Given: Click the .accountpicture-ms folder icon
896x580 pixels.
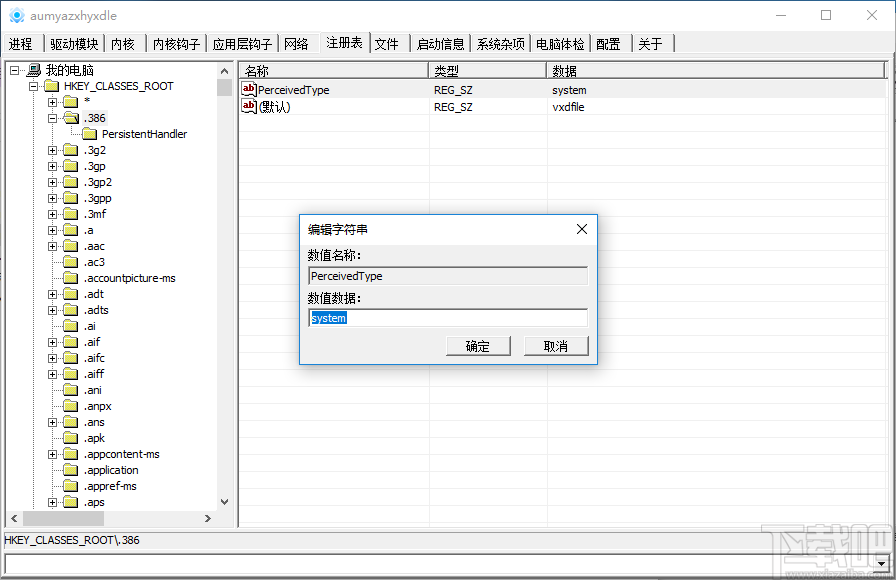Looking at the screenshot, I should [71, 278].
